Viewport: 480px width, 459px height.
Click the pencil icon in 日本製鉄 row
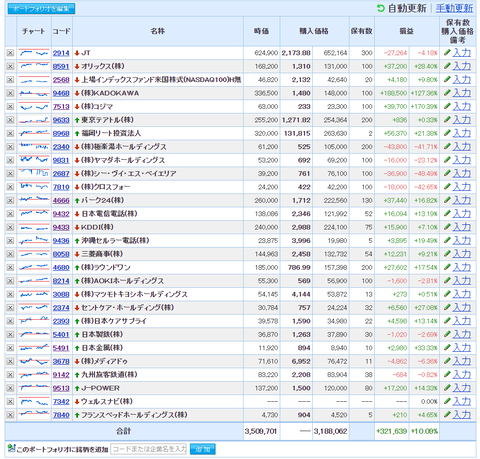pyautogui.click(x=447, y=334)
